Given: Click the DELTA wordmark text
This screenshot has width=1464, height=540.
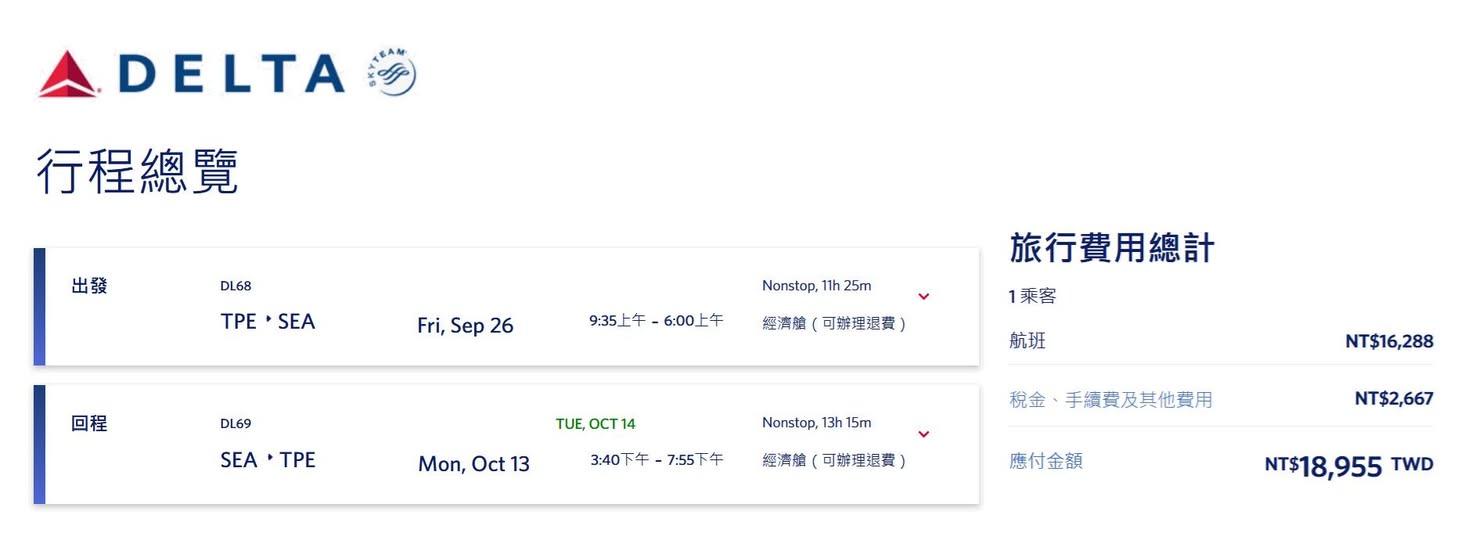Looking at the screenshot, I should (231, 74).
